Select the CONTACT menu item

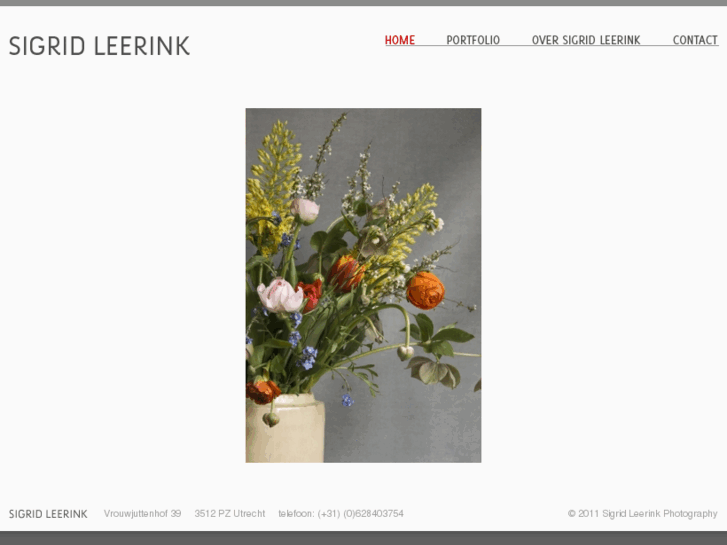[695, 40]
